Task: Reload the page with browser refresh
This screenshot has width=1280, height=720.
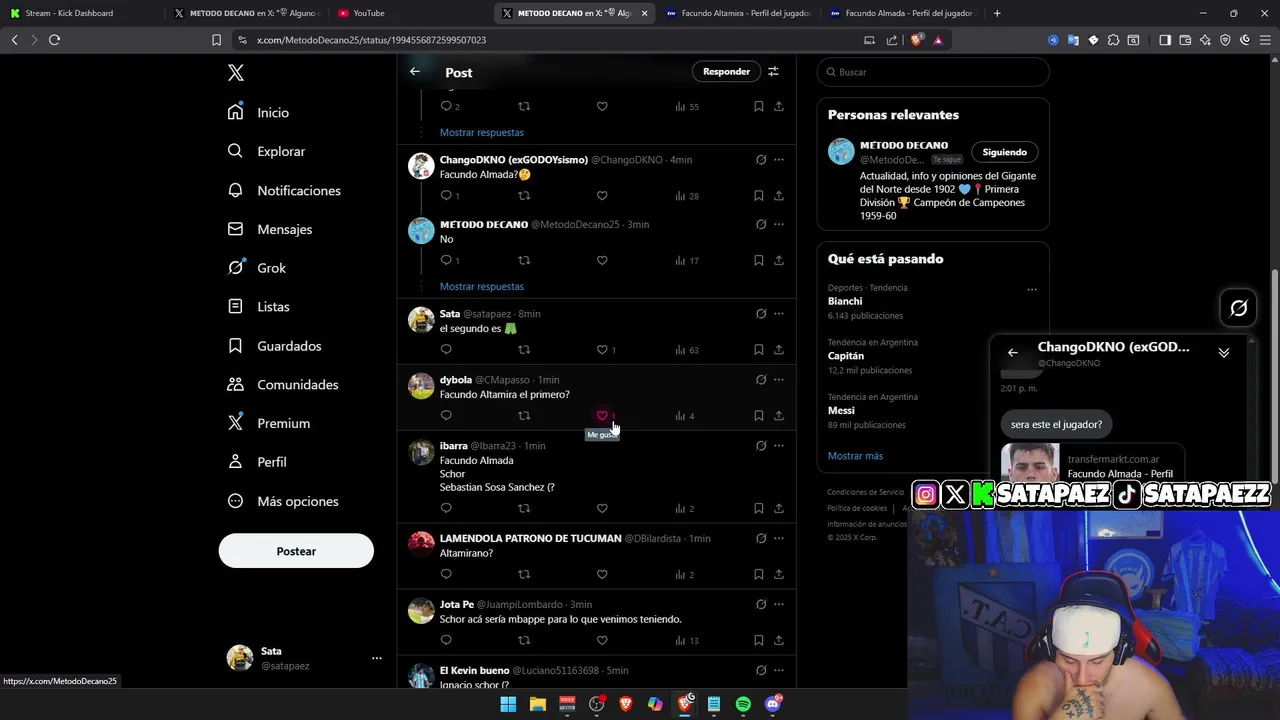Action: [x=54, y=40]
